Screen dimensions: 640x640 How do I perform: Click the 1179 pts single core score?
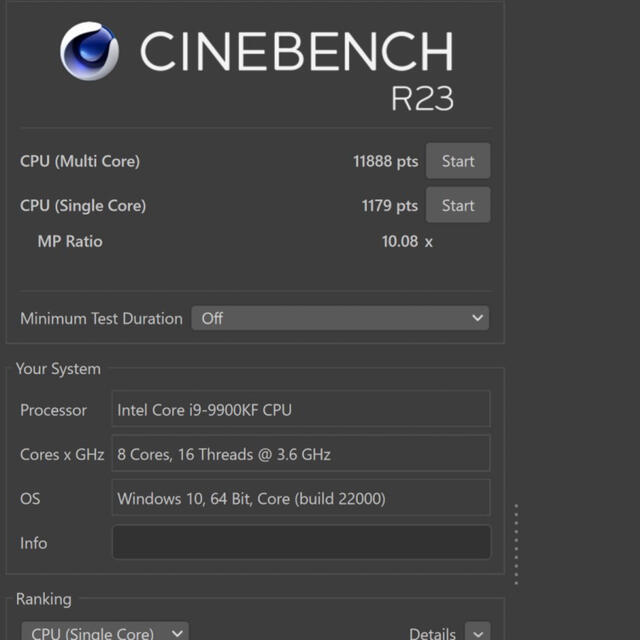click(x=390, y=205)
